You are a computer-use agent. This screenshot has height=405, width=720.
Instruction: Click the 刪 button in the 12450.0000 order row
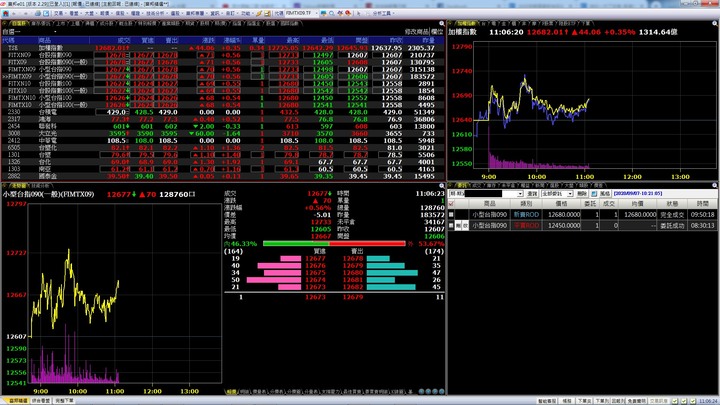coord(458,225)
